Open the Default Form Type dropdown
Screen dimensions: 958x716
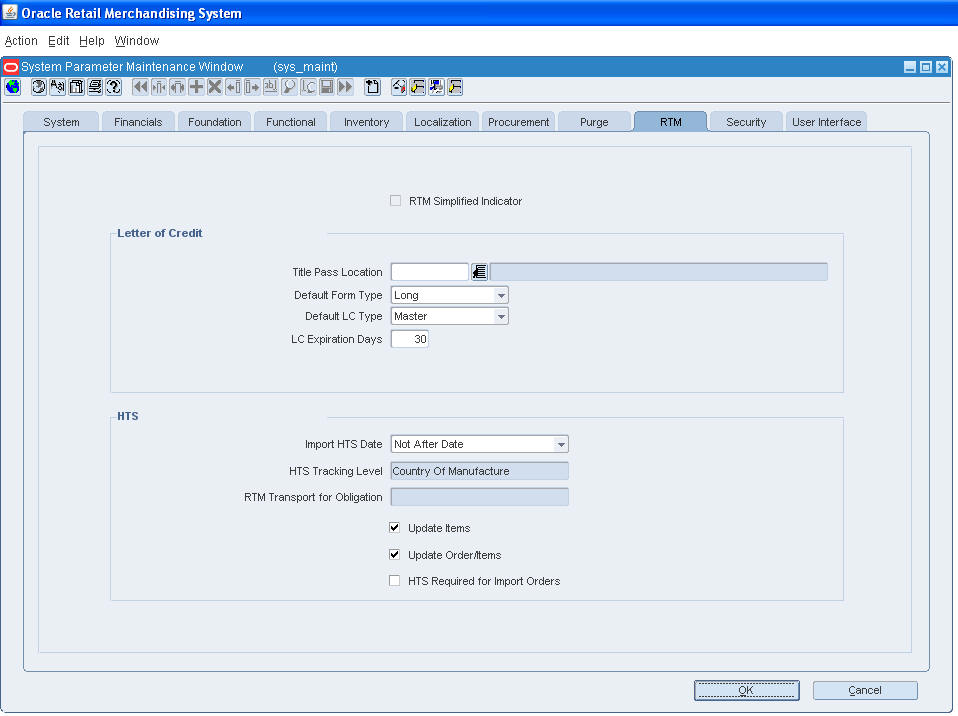tap(501, 295)
